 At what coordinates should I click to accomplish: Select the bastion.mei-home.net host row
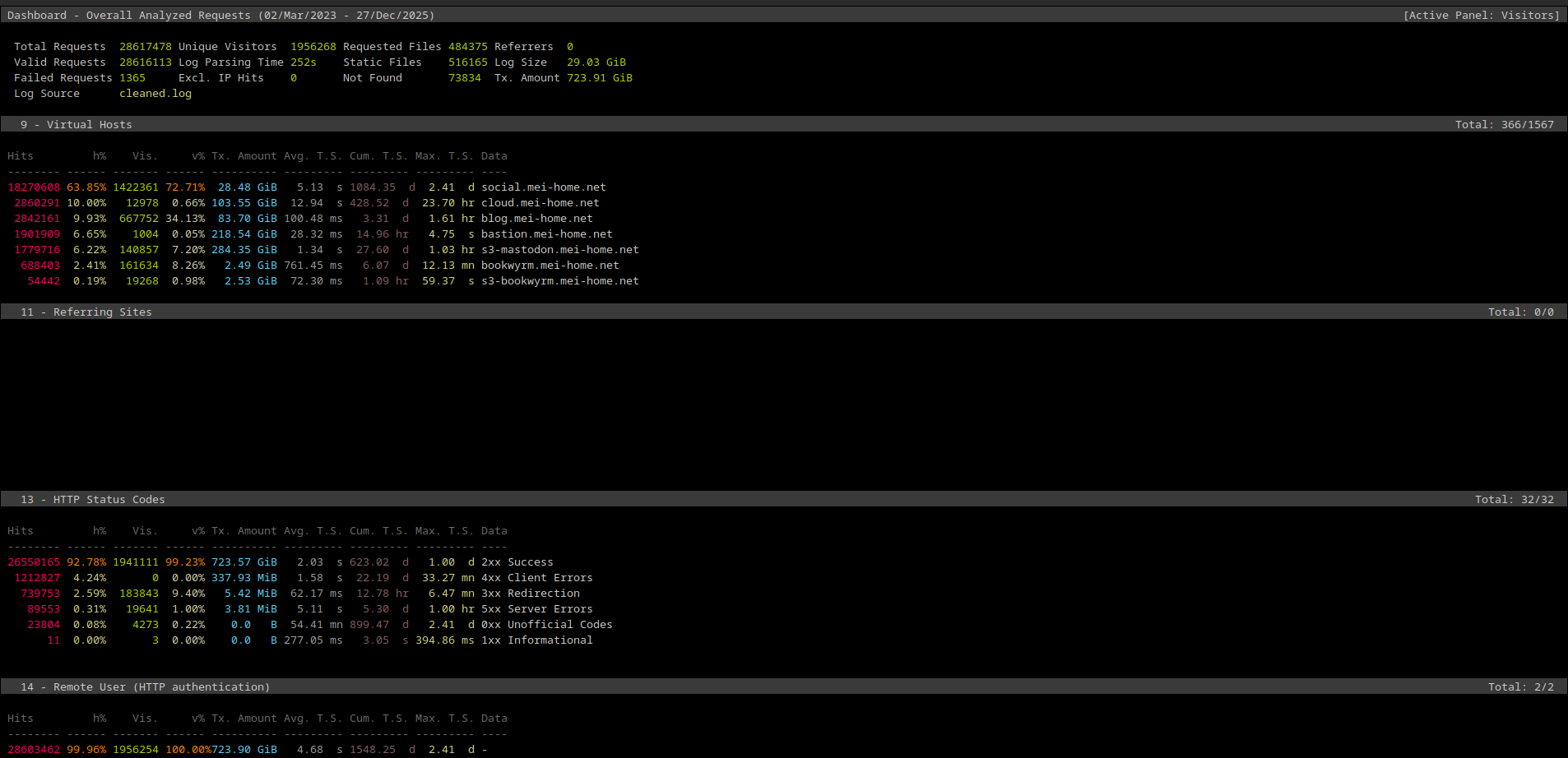547,233
